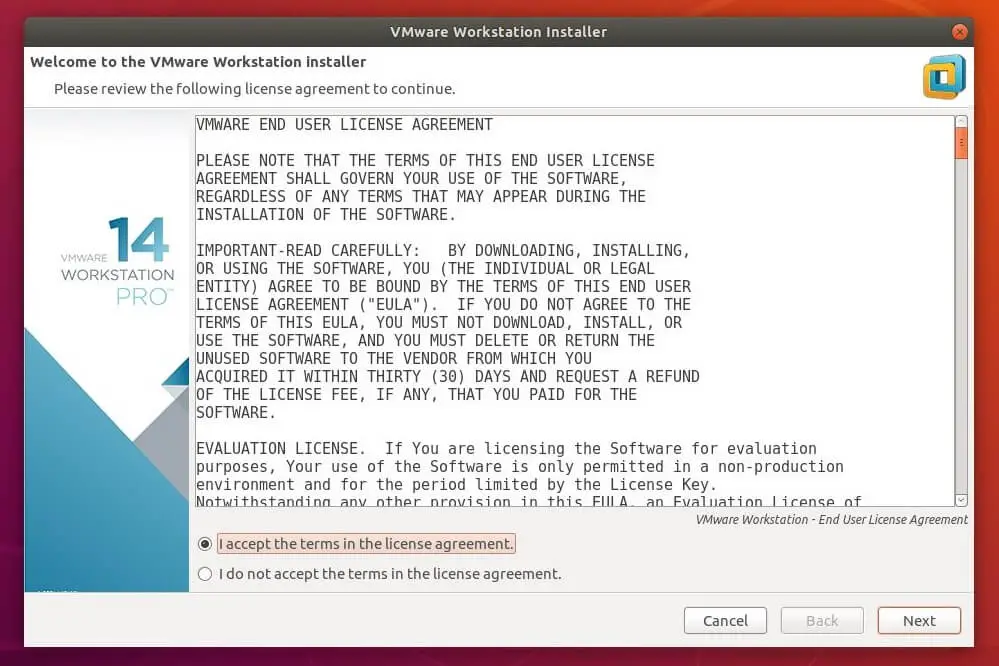999x666 pixels.
Task: Click the license scrollbar up arrow
Action: coord(961,121)
